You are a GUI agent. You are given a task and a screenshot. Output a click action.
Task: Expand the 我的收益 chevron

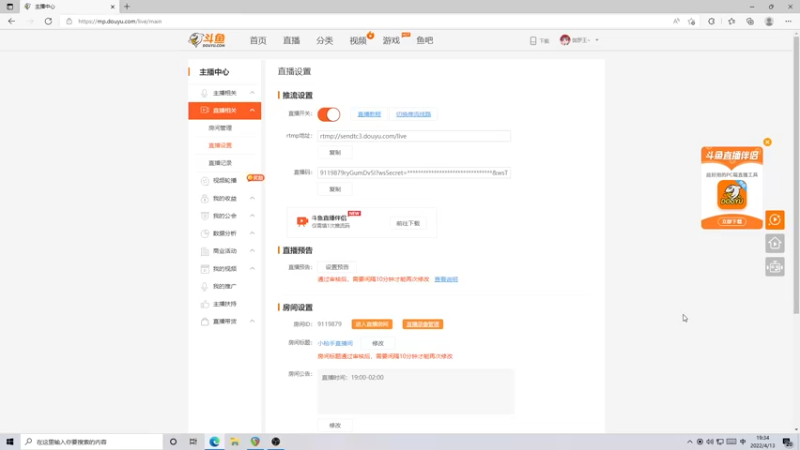[x=252, y=198]
